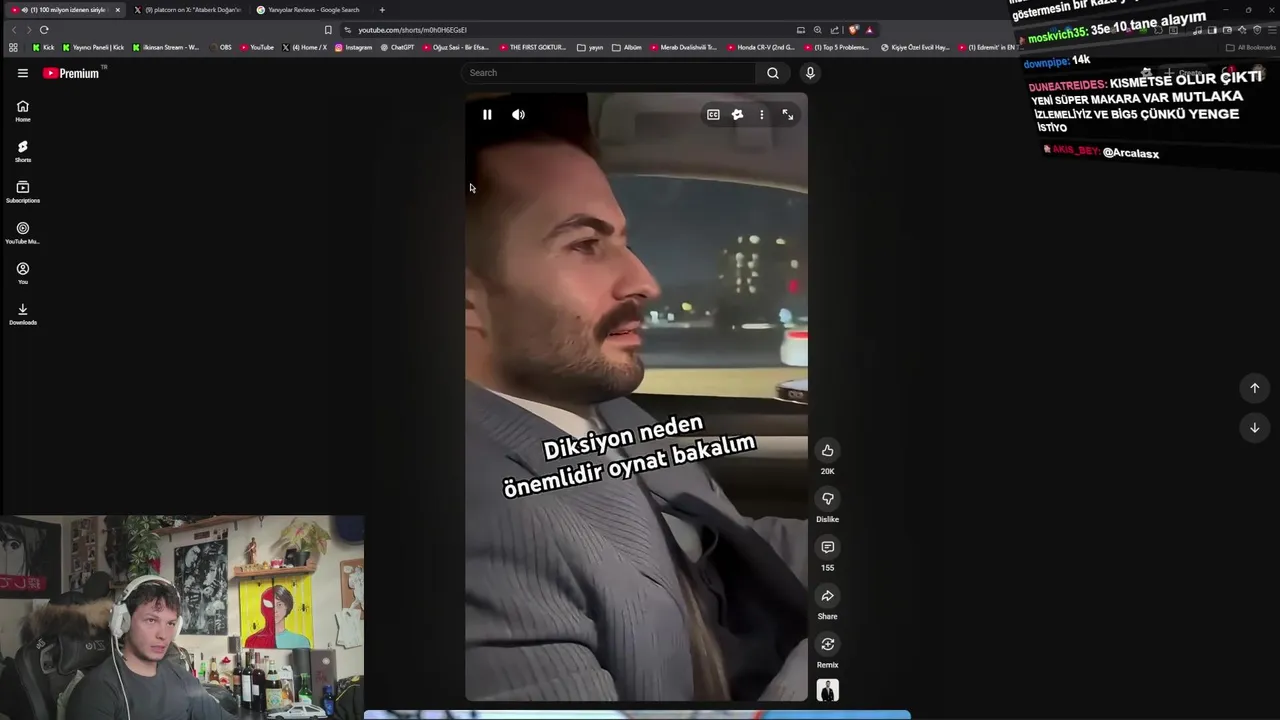The image size is (1280, 720).
Task: Open the You page in the sidebar
Action: pyautogui.click(x=22, y=273)
